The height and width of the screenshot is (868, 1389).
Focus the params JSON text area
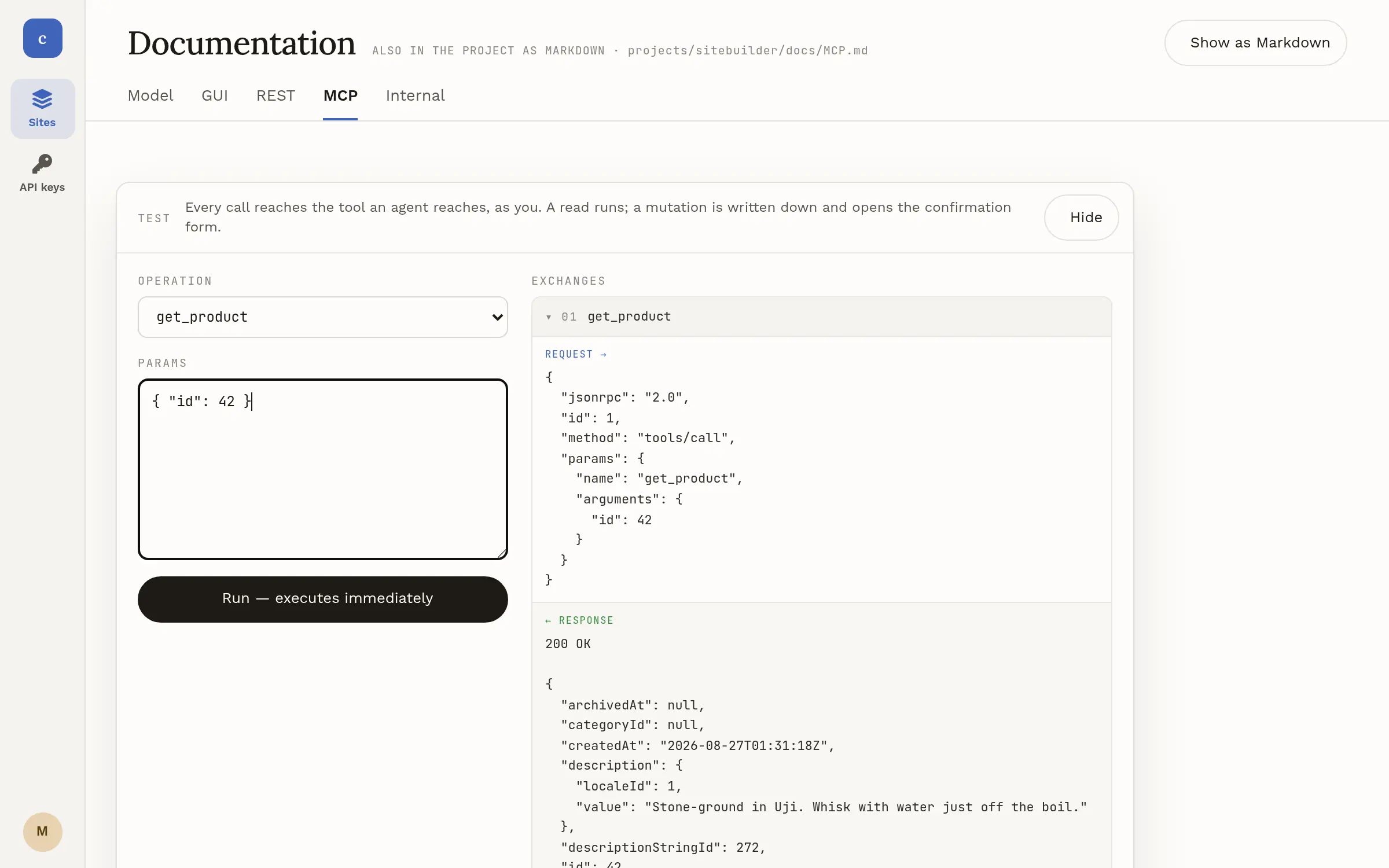(323, 469)
